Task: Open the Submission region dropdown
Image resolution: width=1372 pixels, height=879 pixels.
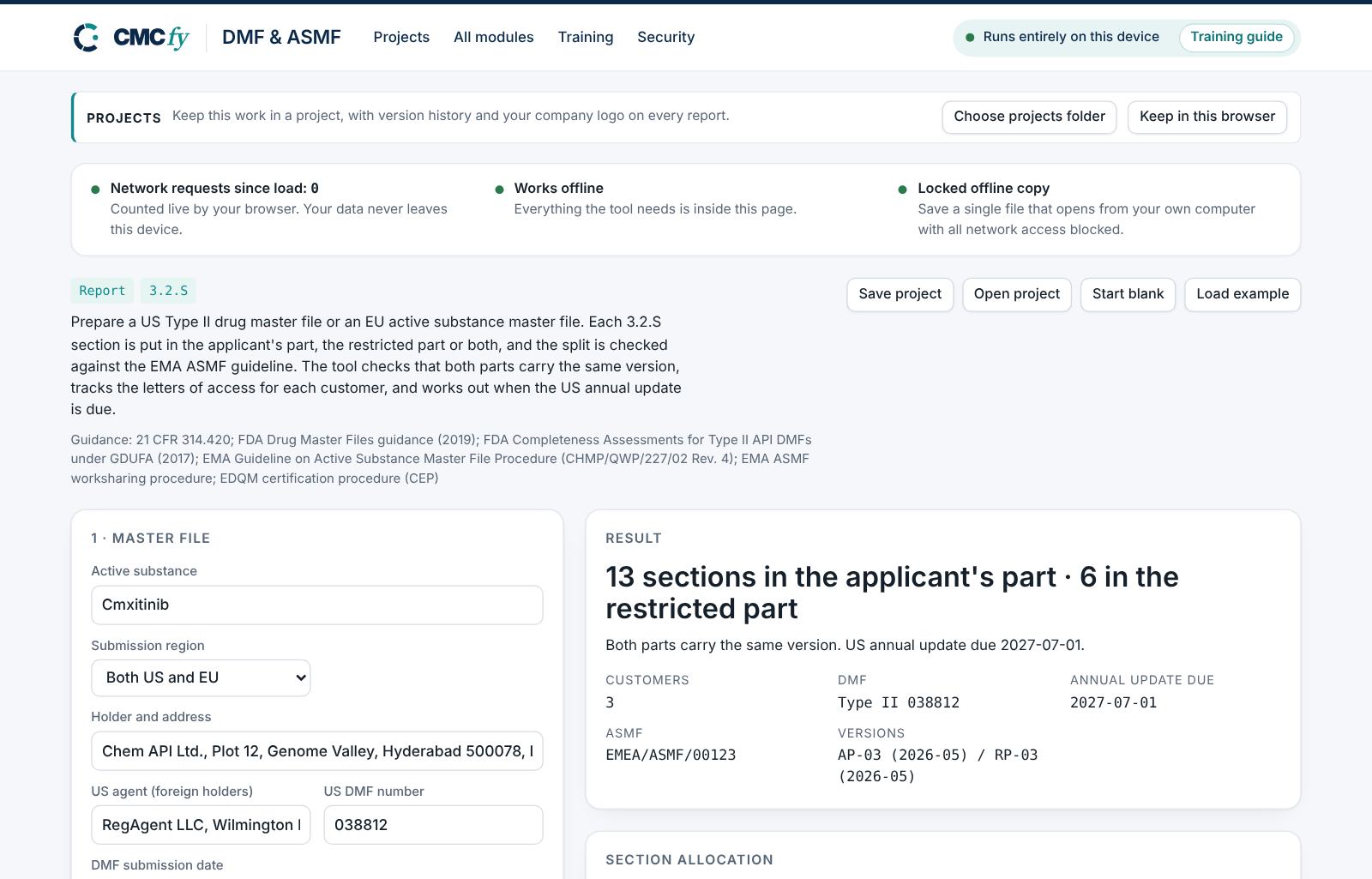Action: coord(201,677)
